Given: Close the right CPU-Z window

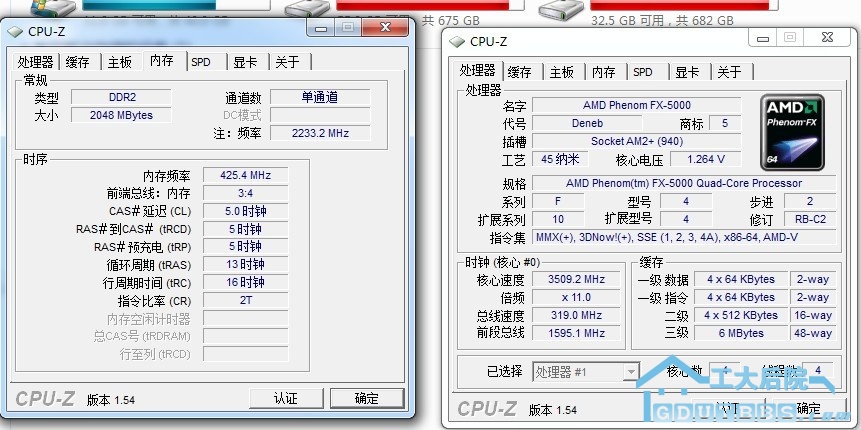Looking at the screenshot, I should 828,37.
